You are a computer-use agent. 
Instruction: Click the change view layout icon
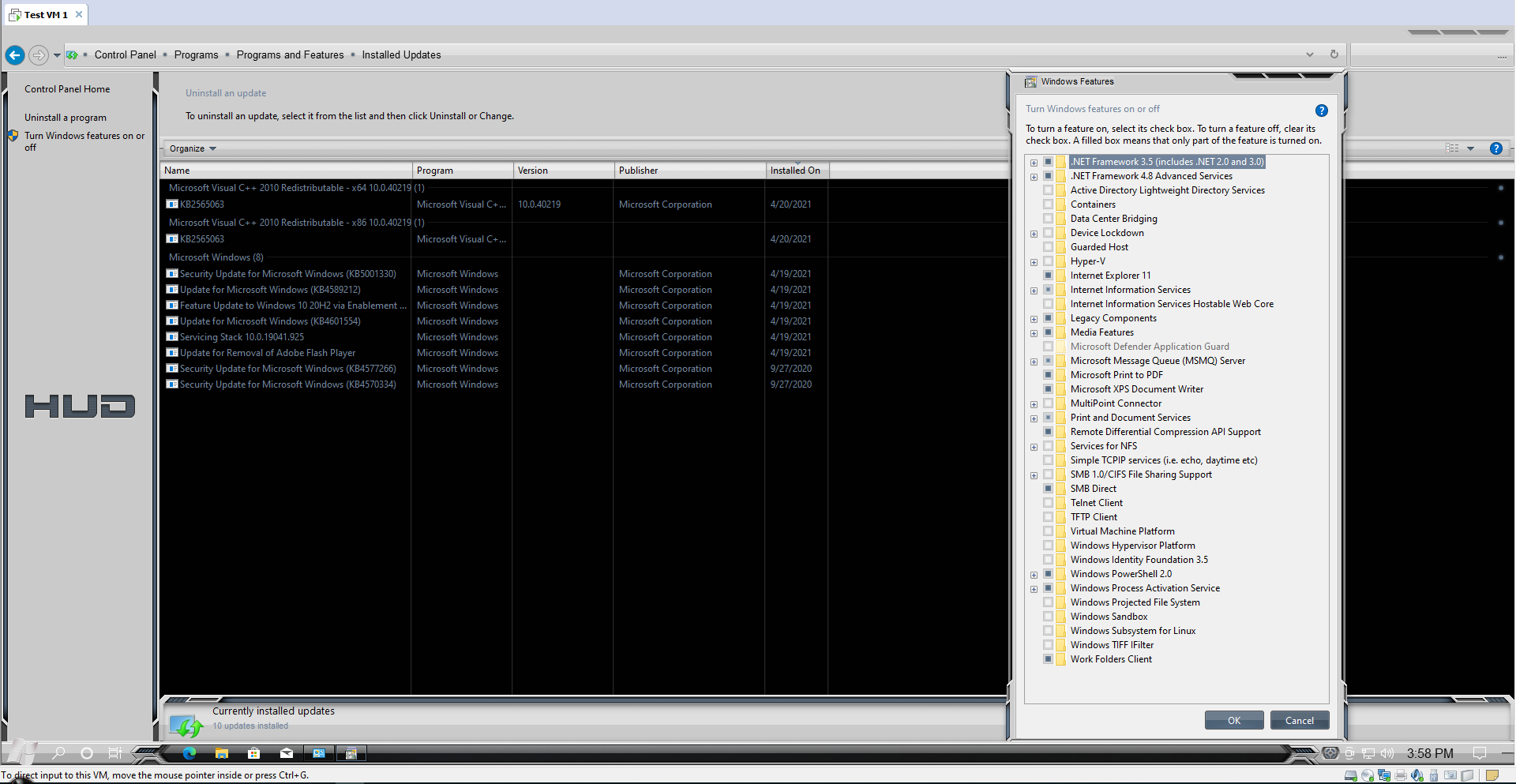(x=1452, y=148)
